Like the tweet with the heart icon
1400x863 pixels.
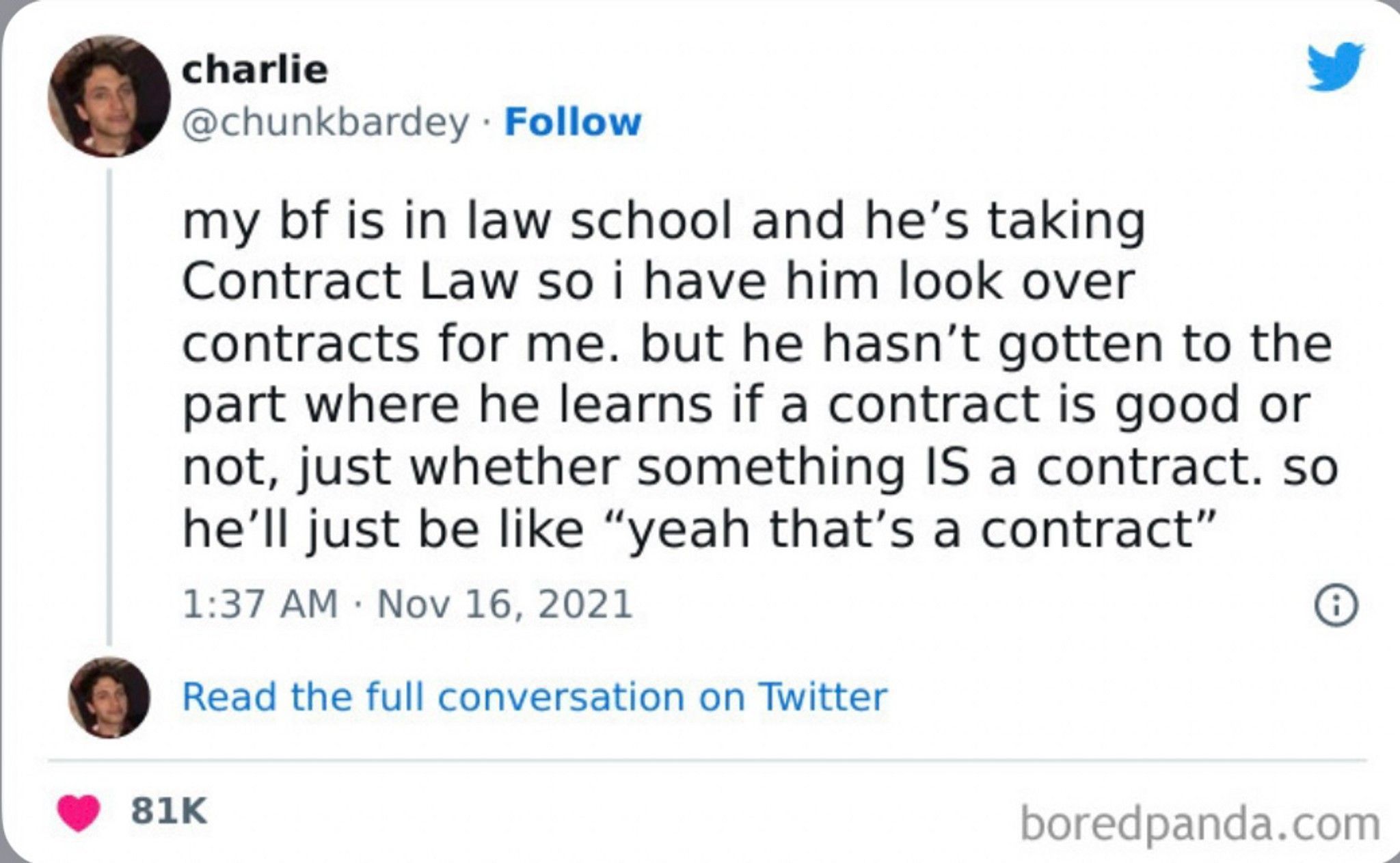tap(79, 812)
